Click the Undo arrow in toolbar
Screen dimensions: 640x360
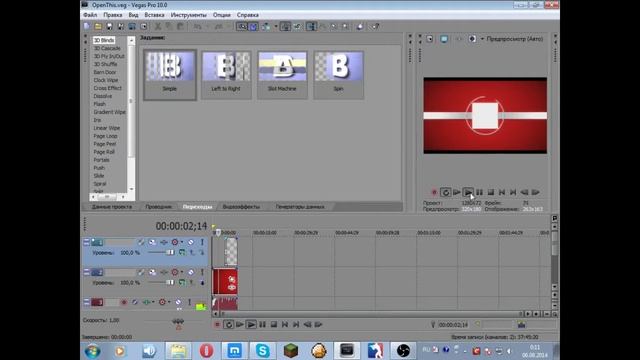point(197,27)
